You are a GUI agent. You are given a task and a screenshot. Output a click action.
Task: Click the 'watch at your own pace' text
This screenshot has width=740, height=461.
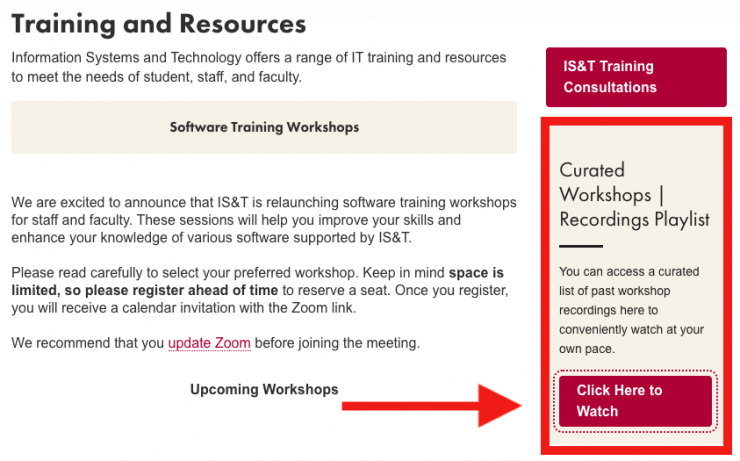coord(632,339)
